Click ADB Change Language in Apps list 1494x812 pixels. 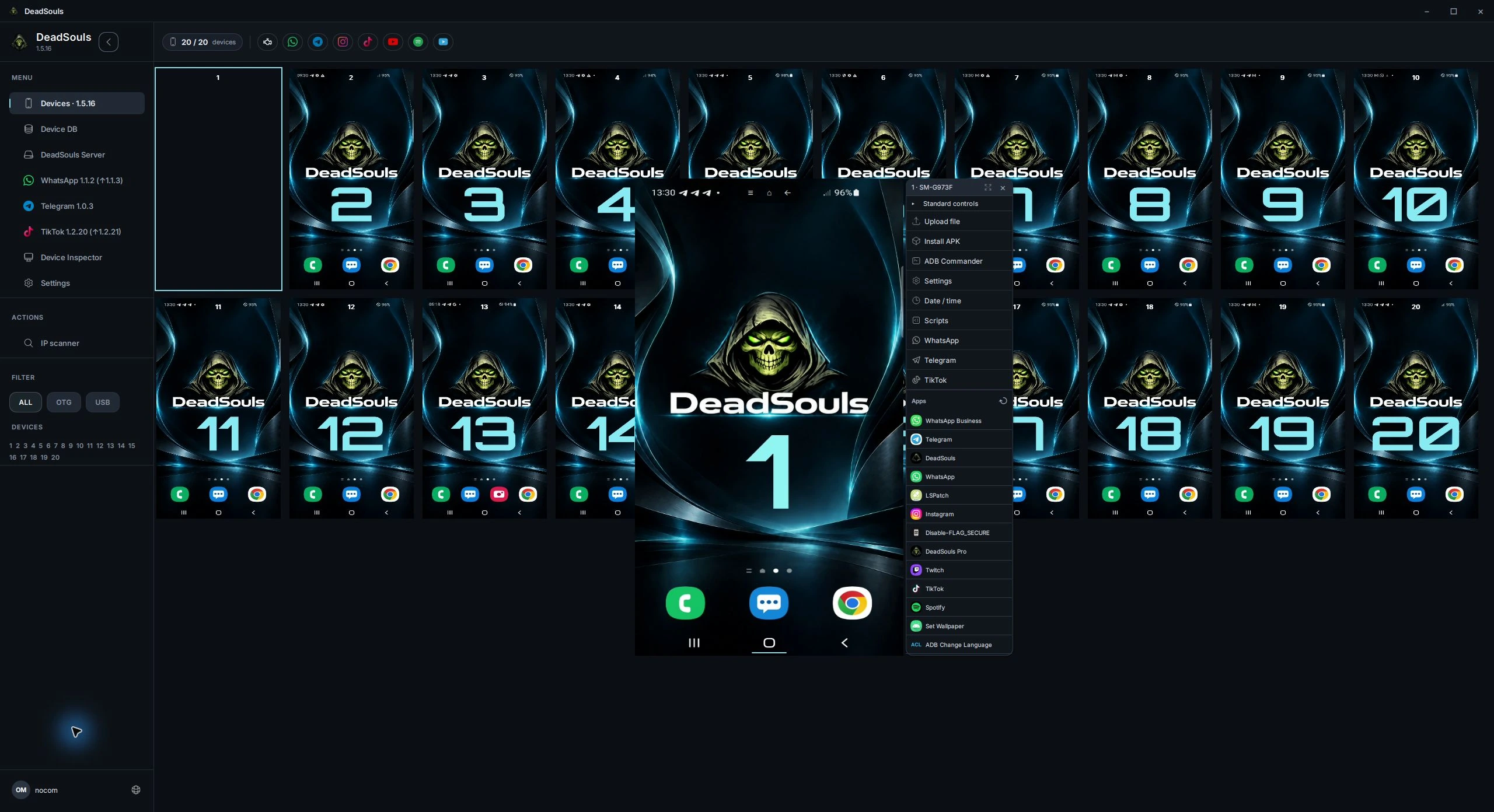pos(959,645)
